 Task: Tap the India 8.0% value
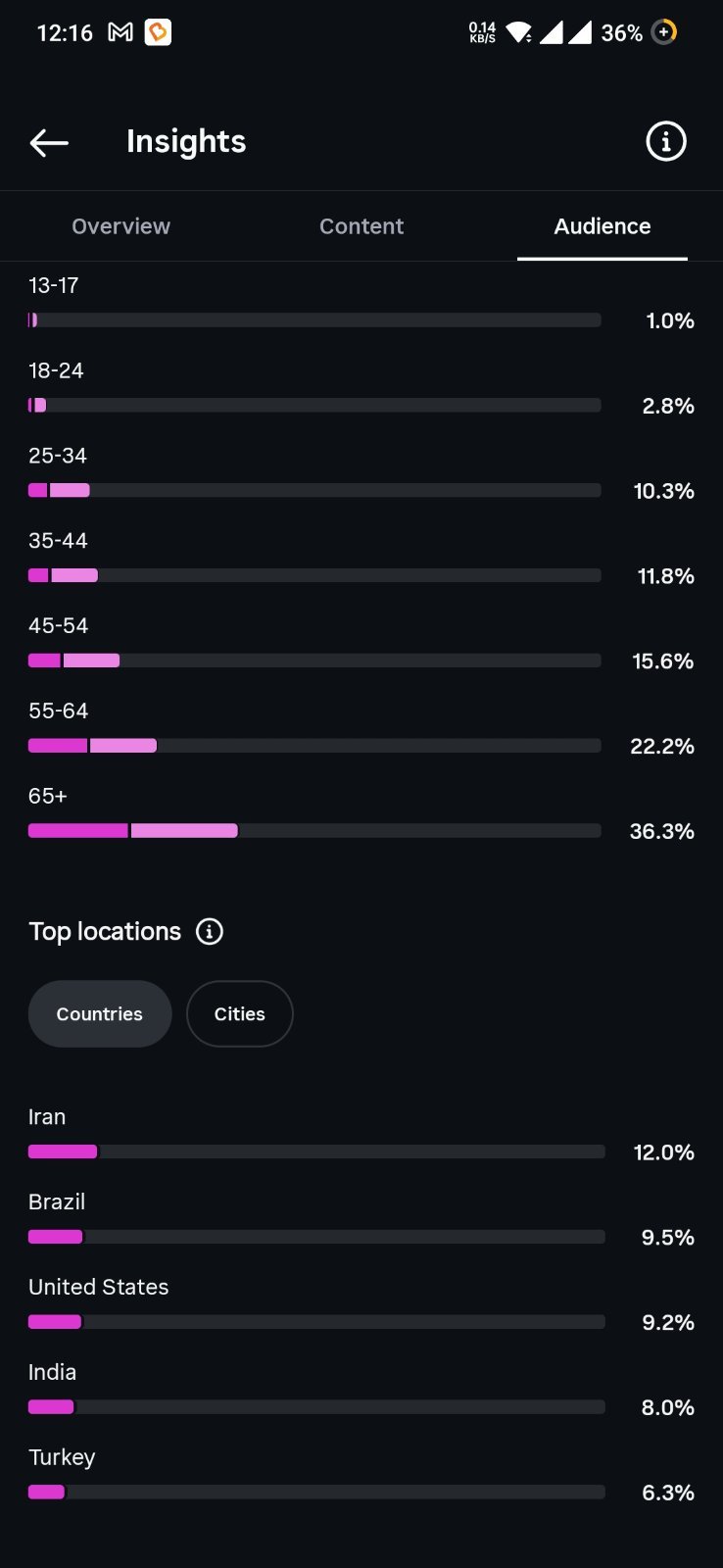pos(668,1408)
